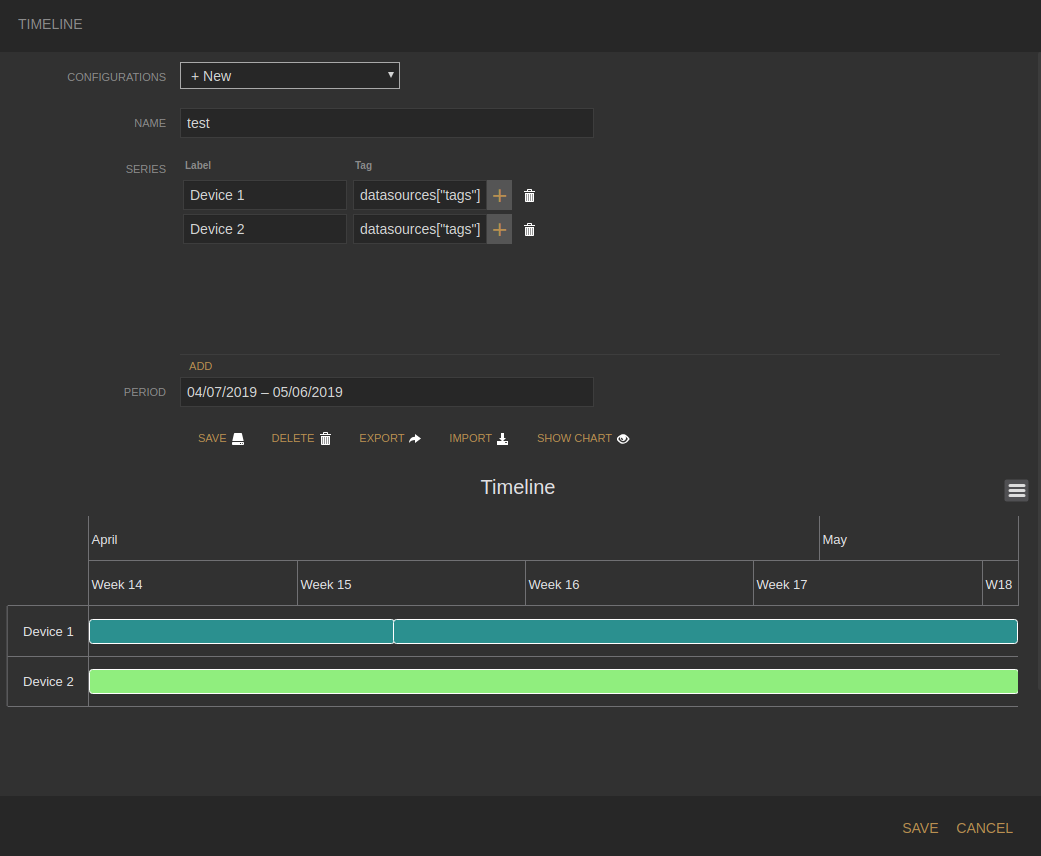Open the chart hamburger menu
Image resolution: width=1041 pixels, height=856 pixels.
tap(1017, 490)
